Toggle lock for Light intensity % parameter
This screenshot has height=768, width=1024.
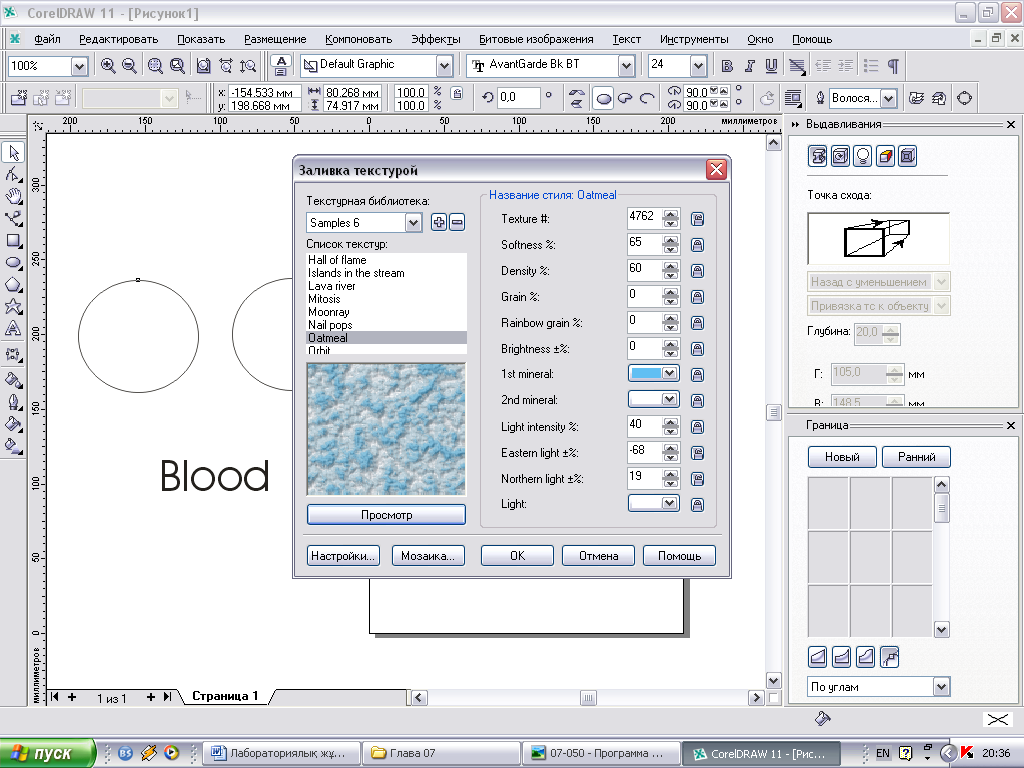coord(697,426)
